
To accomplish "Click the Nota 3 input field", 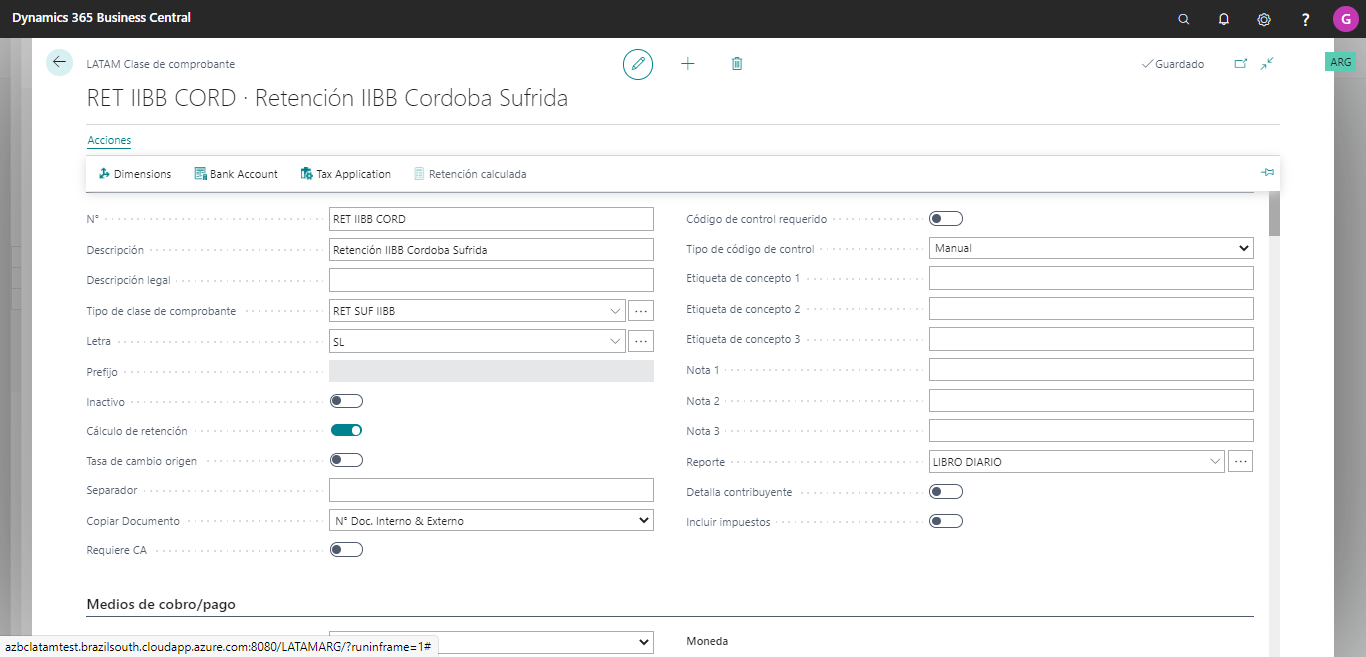I will coord(1091,431).
